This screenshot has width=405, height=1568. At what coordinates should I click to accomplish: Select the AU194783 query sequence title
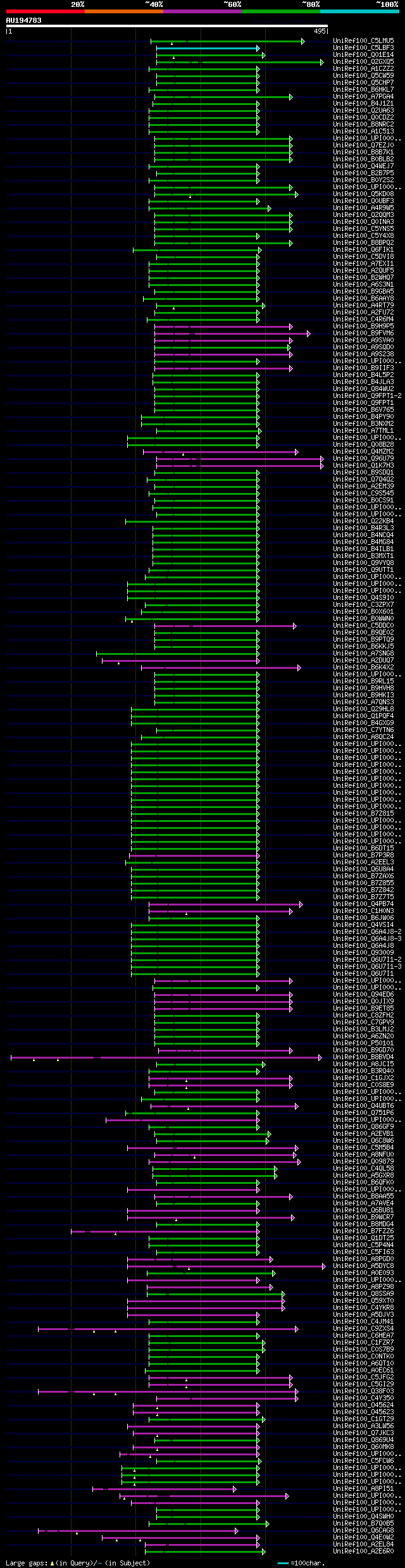click(x=24, y=20)
